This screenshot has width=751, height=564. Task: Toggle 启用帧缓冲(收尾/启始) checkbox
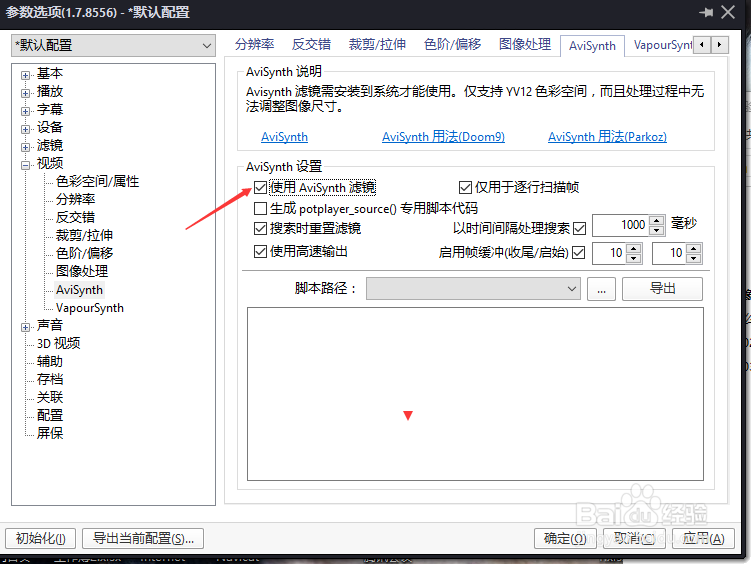pyautogui.click(x=579, y=252)
